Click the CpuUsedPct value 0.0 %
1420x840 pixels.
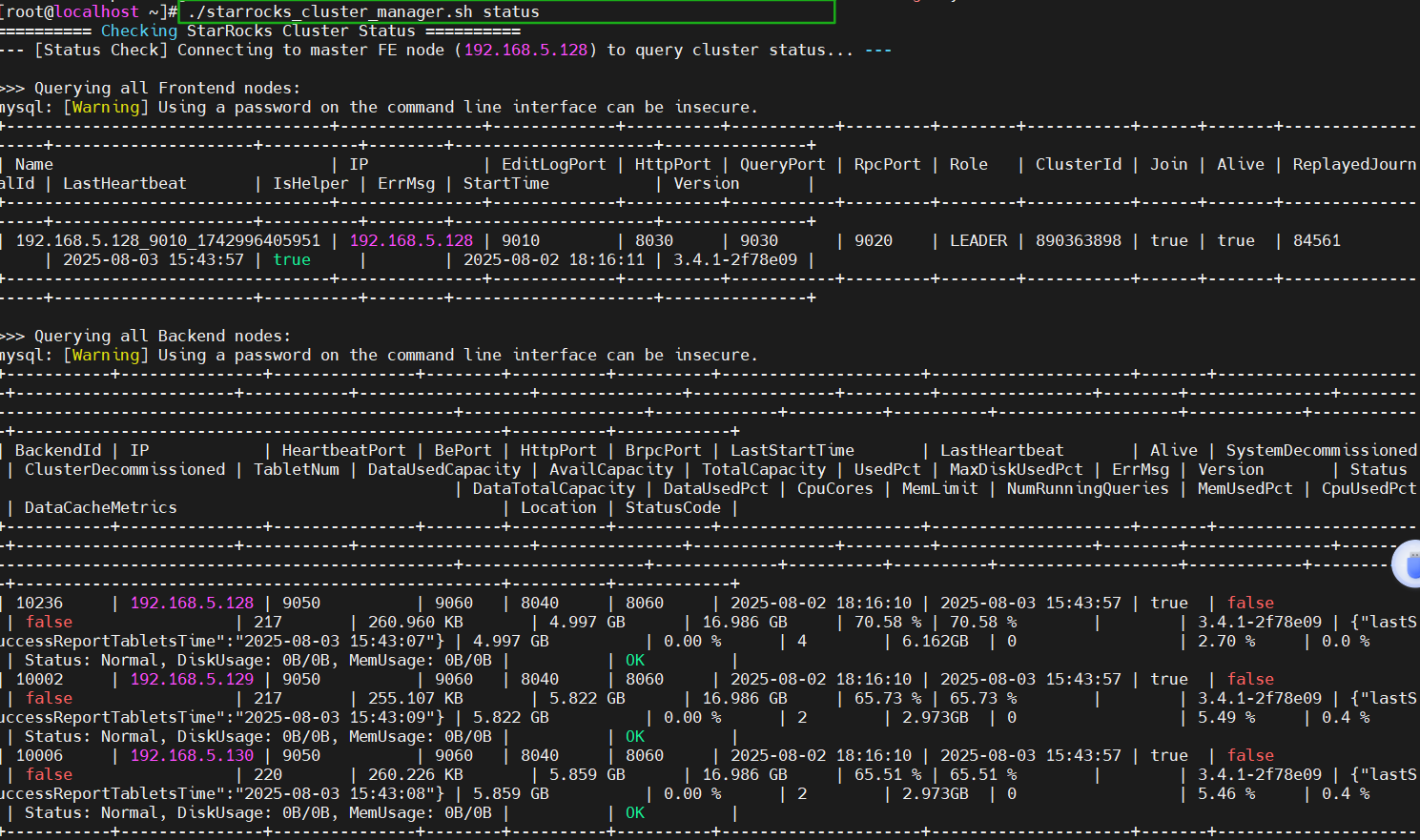pos(1346,641)
